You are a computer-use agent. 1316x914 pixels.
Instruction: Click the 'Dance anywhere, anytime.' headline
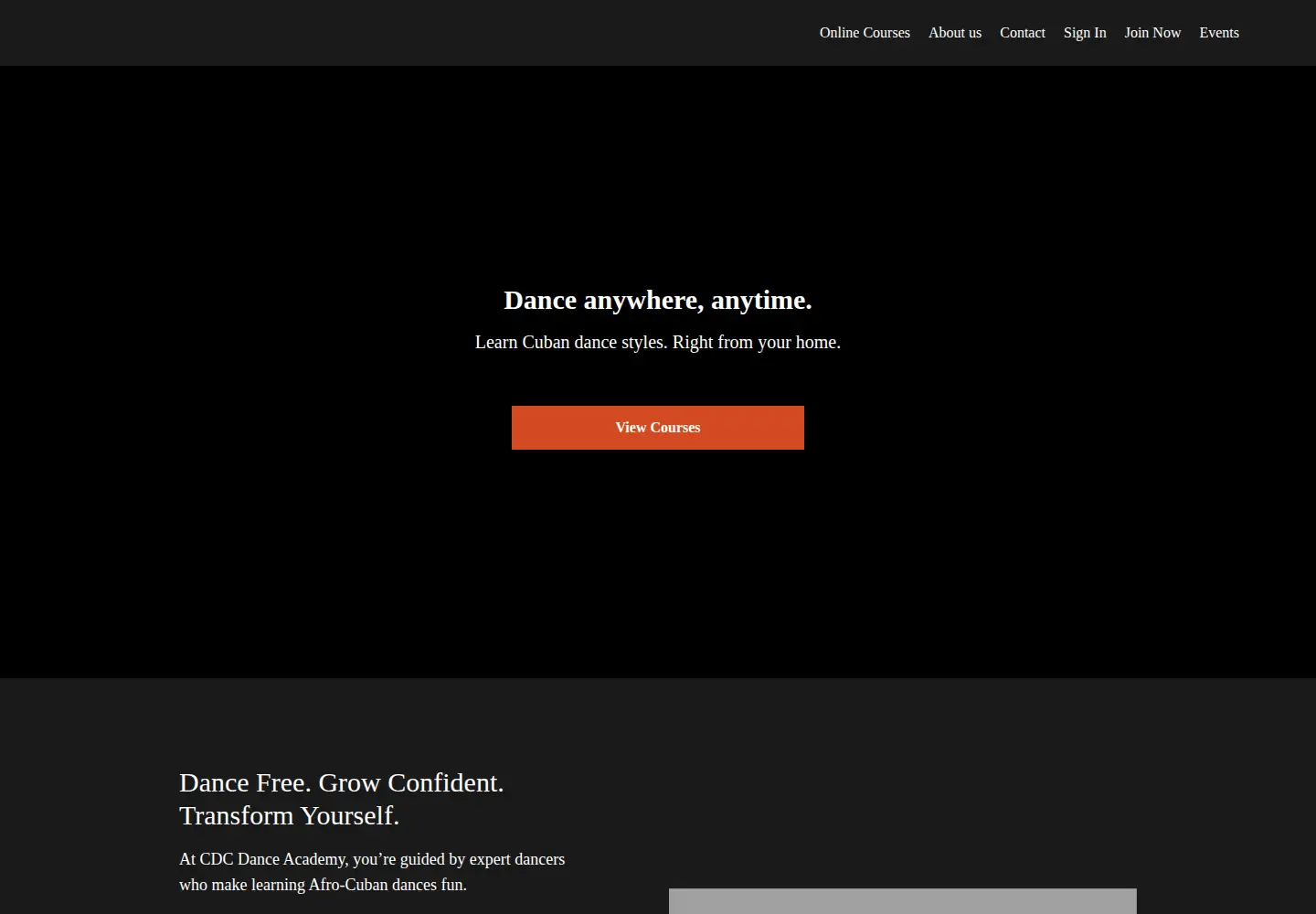(658, 300)
